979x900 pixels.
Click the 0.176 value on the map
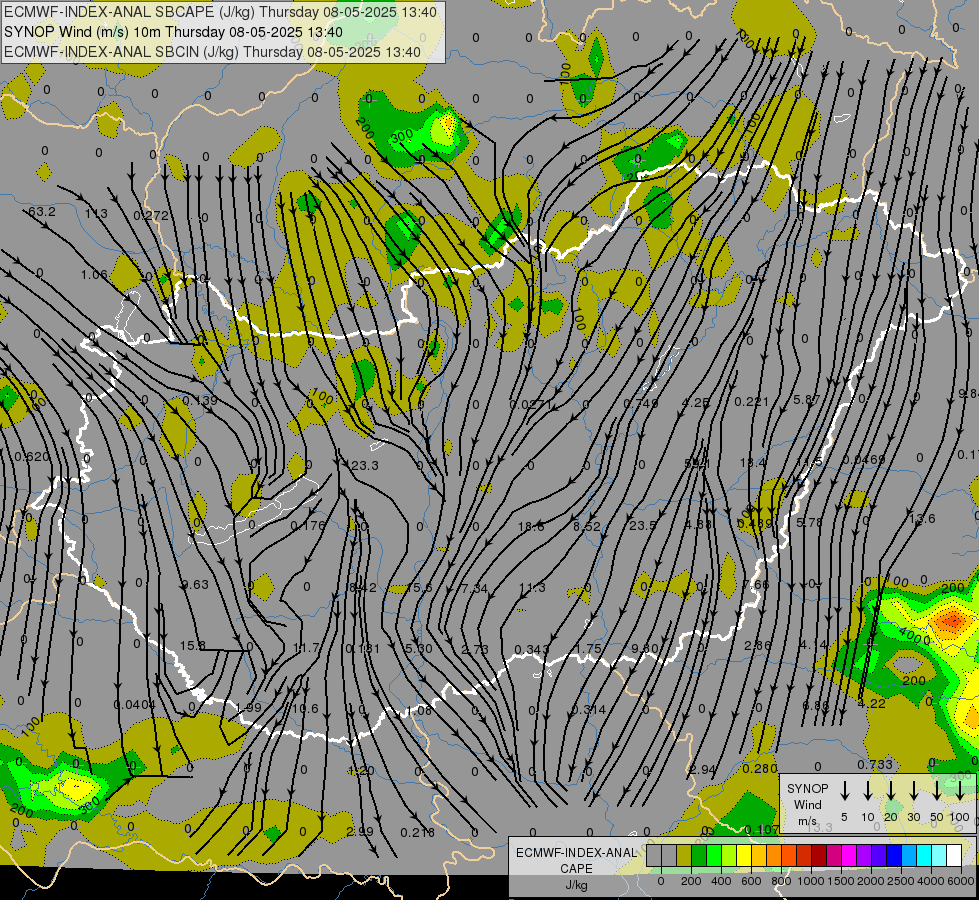click(x=308, y=526)
